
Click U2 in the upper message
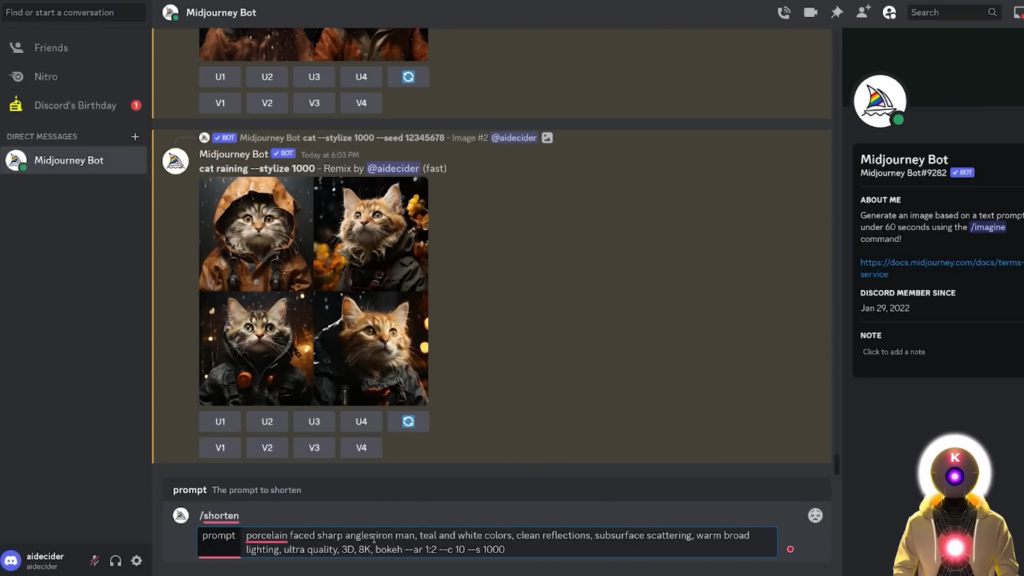pos(267,77)
